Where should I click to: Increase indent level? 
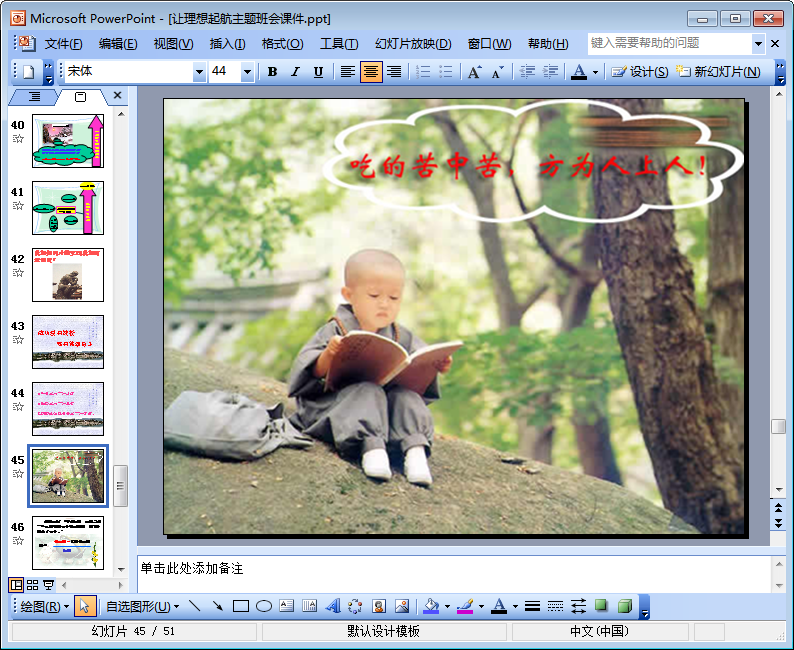(x=550, y=72)
